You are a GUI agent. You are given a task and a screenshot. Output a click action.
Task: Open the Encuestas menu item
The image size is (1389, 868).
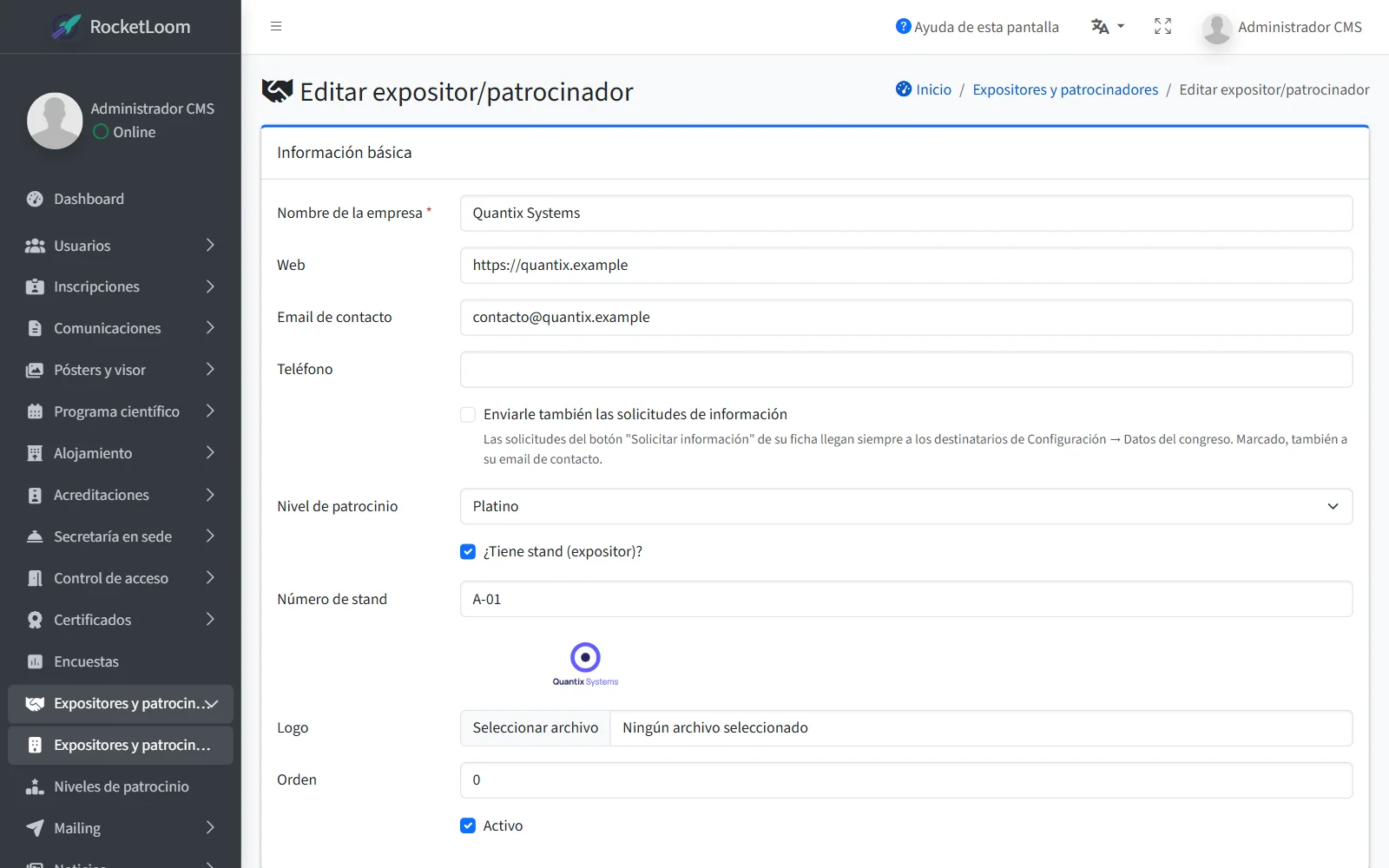pyautogui.click(x=121, y=661)
